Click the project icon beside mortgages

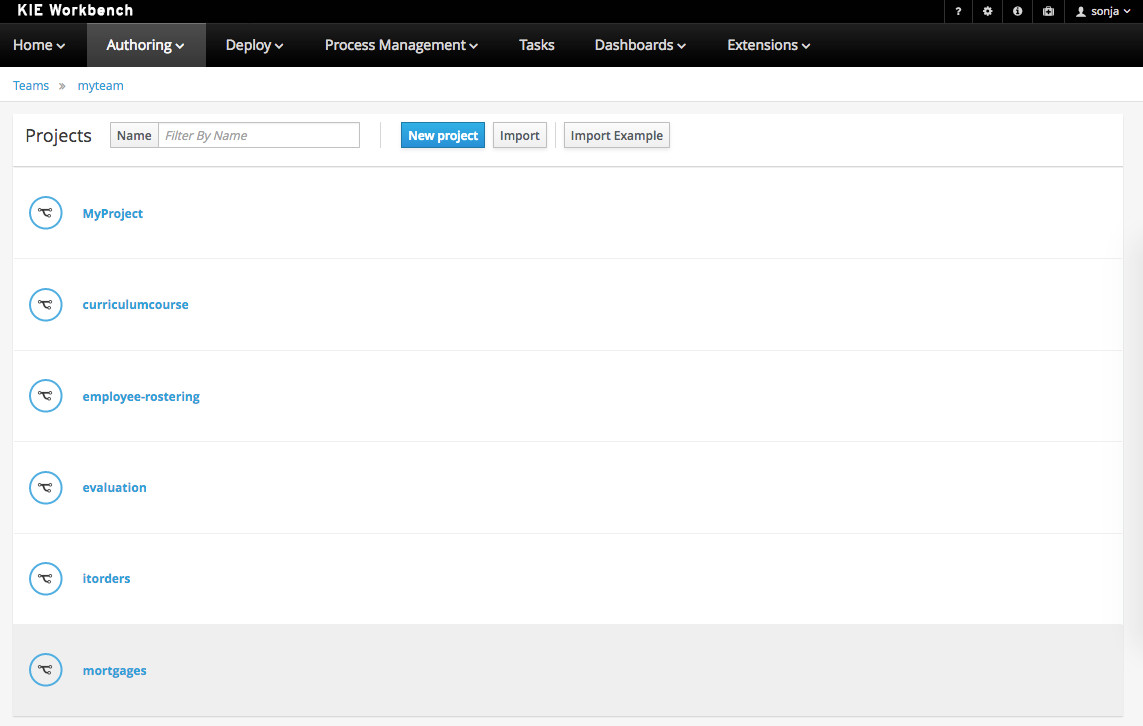tap(46, 671)
